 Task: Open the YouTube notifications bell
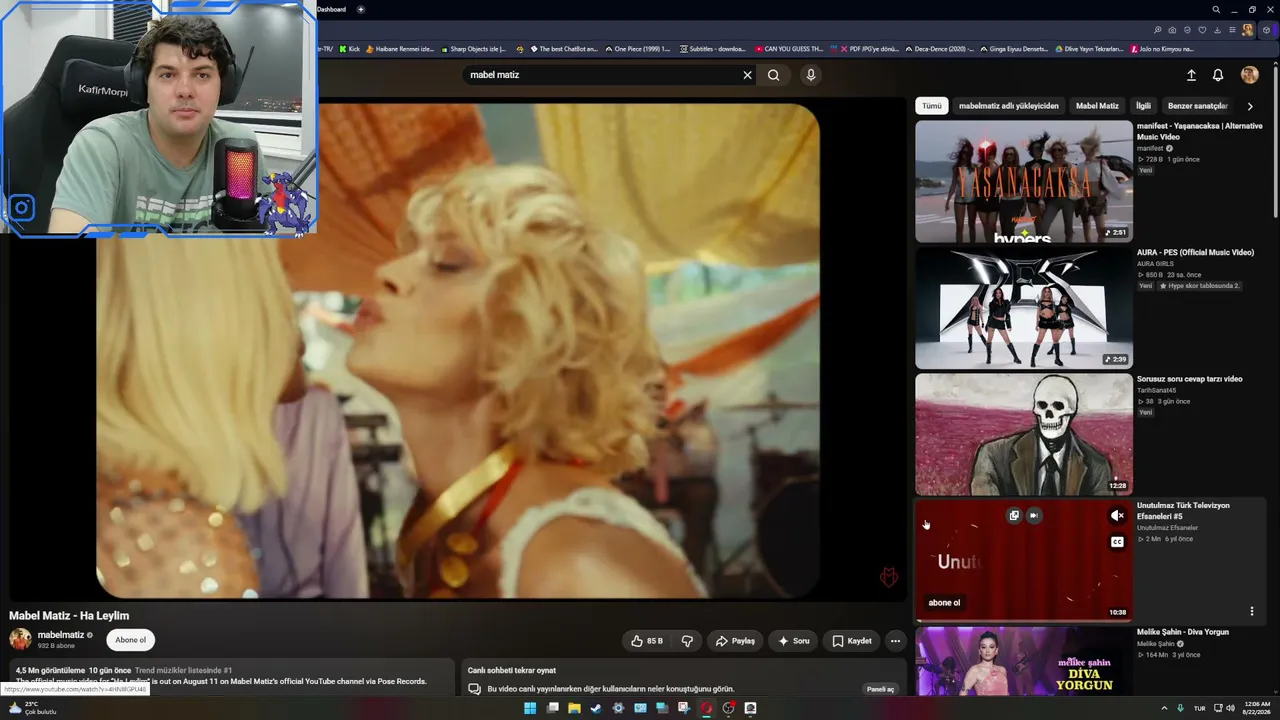[1218, 75]
